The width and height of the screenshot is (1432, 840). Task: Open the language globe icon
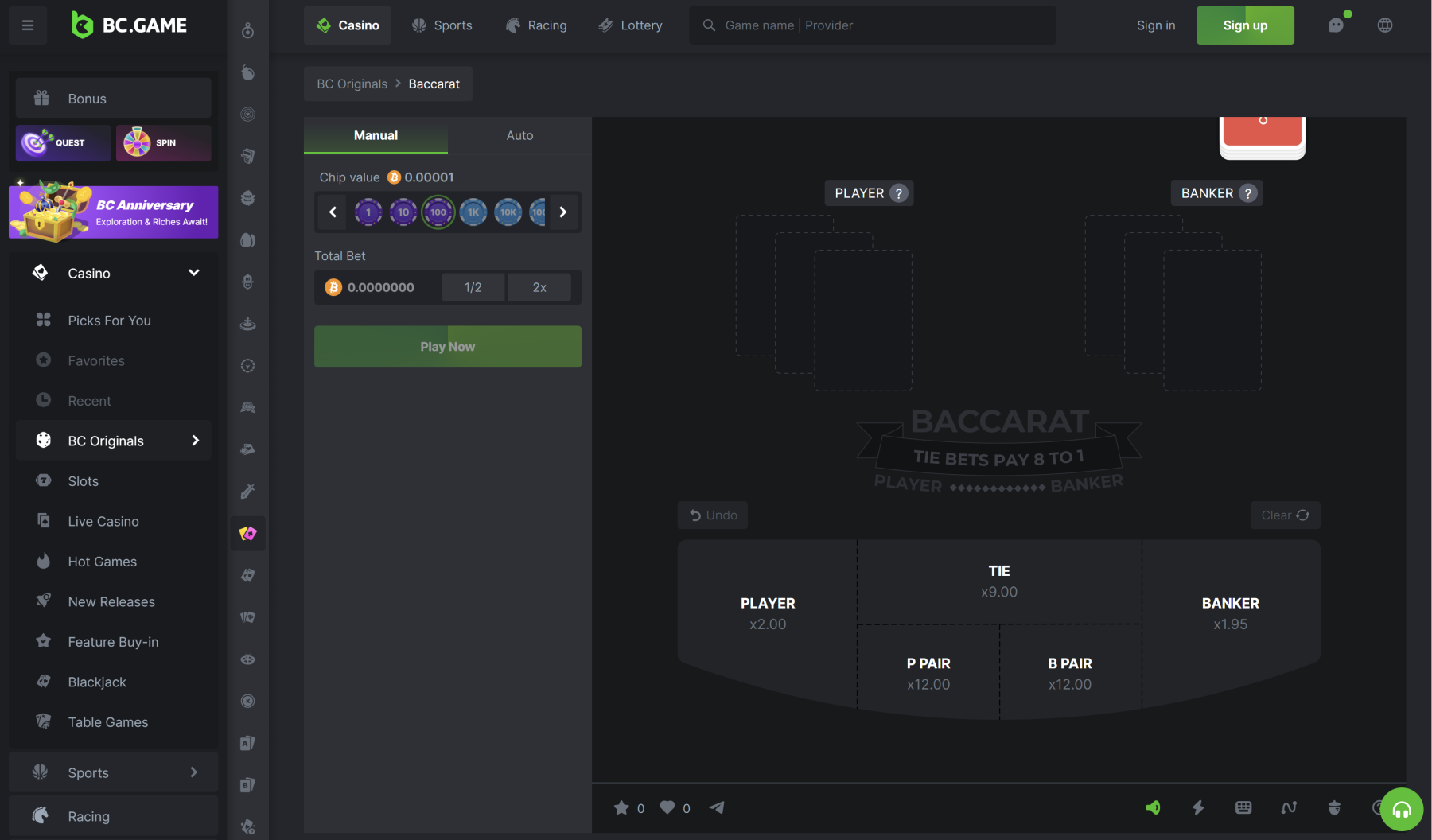(1385, 25)
